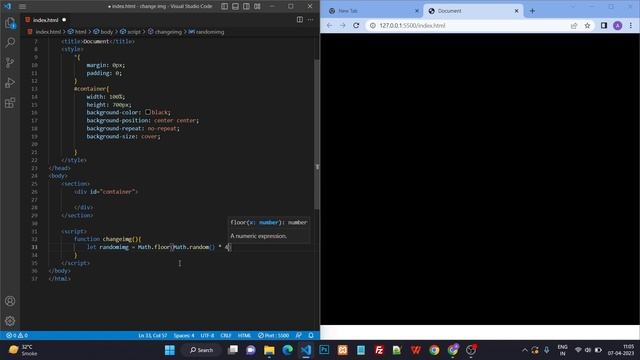Open the Run and Debug view
Viewport: 640px width, 360px height.
coord(10,82)
